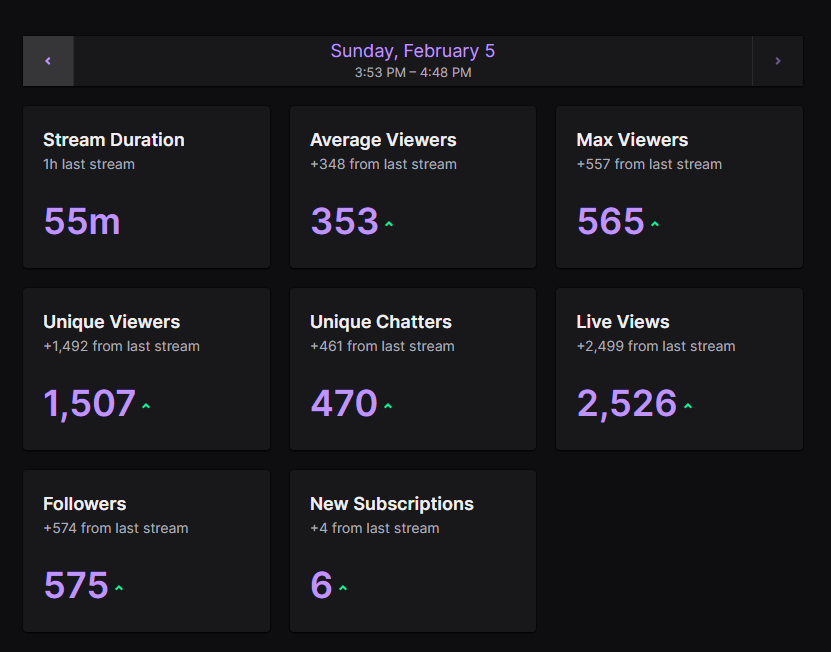The width and height of the screenshot is (831, 652).
Task: Click the 3:53 PM – 4:48 PM time range
Action: pyautogui.click(x=413, y=73)
